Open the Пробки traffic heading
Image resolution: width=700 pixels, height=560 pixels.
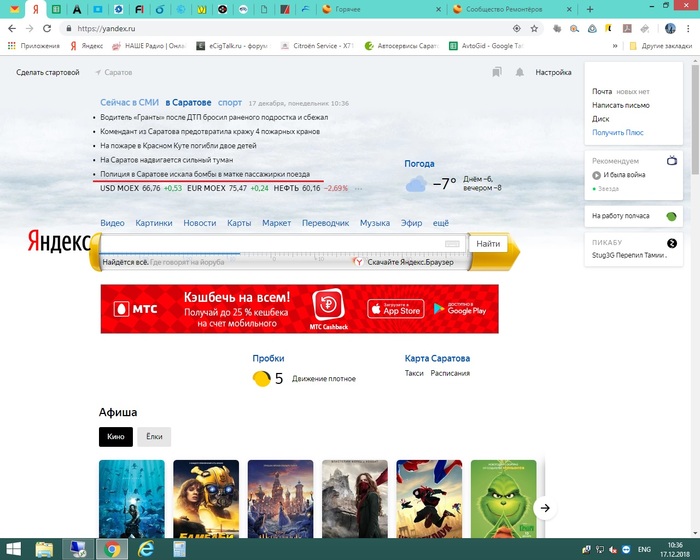point(268,358)
